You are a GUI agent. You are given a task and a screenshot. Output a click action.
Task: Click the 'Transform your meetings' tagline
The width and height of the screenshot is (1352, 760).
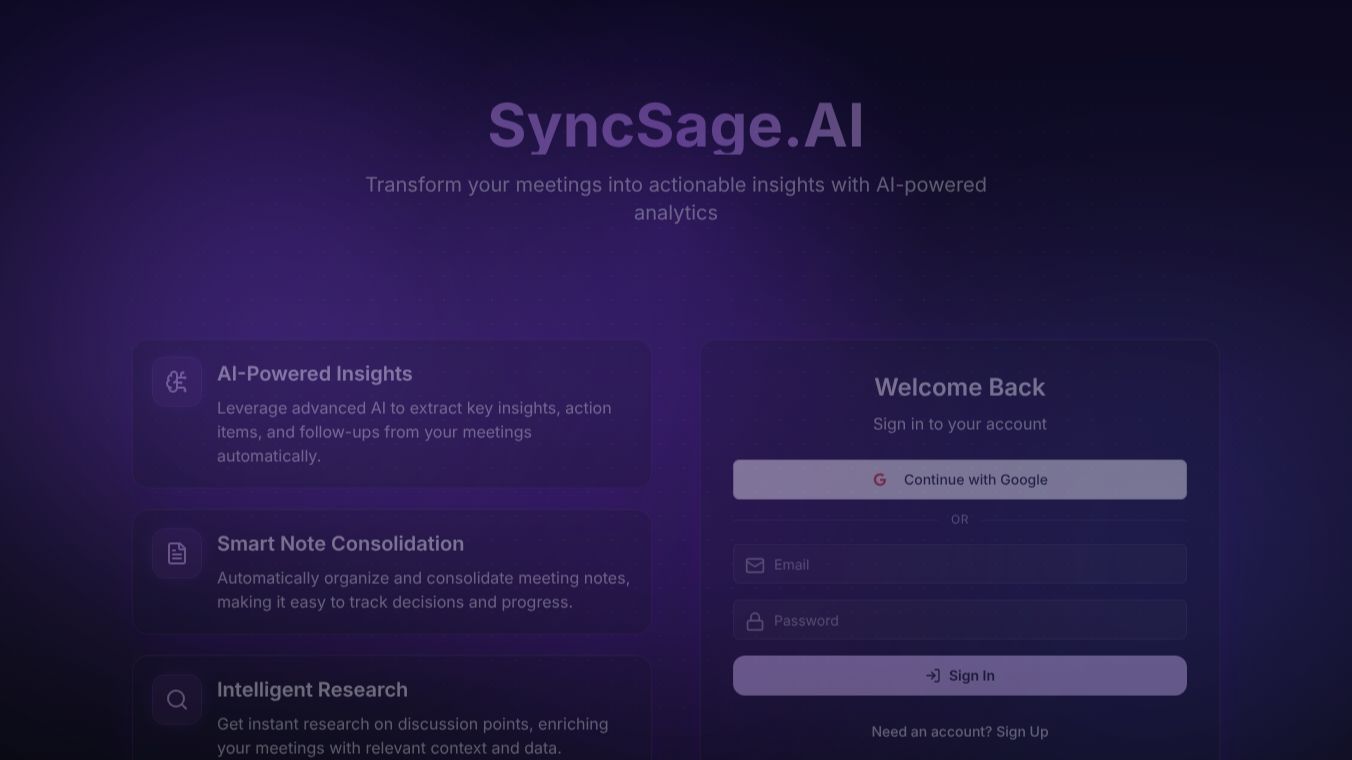676,198
